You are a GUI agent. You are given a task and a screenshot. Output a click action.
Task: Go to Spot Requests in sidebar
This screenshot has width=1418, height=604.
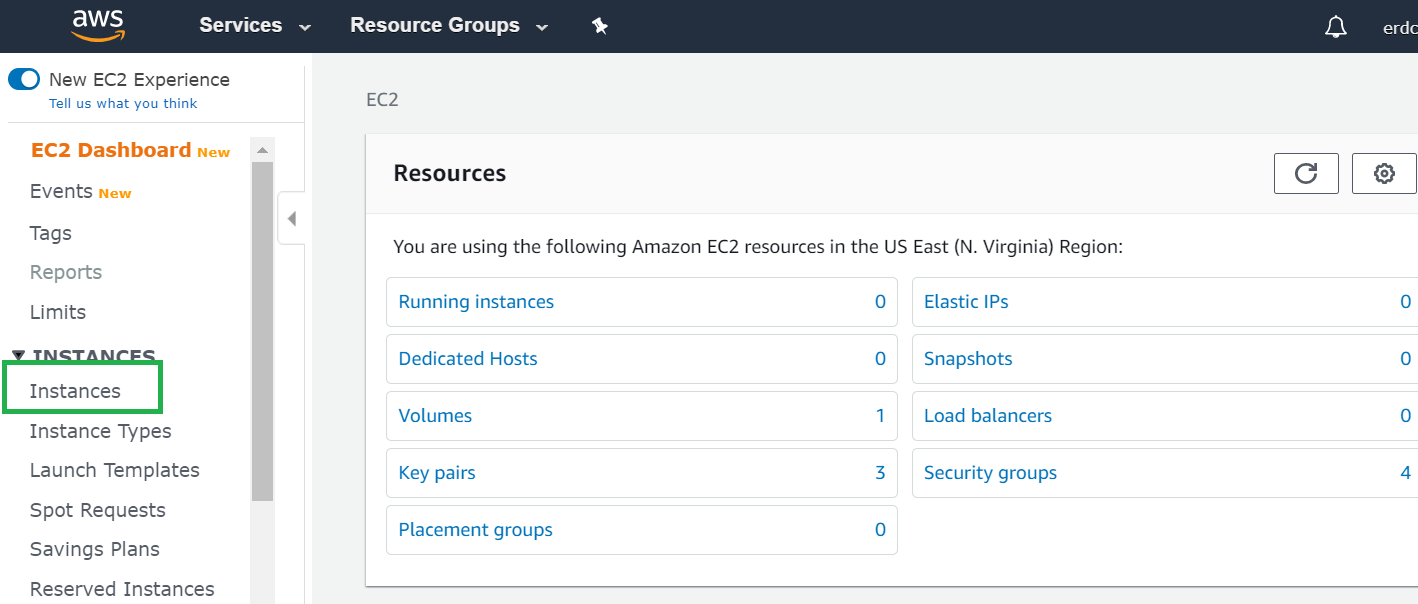pos(97,510)
